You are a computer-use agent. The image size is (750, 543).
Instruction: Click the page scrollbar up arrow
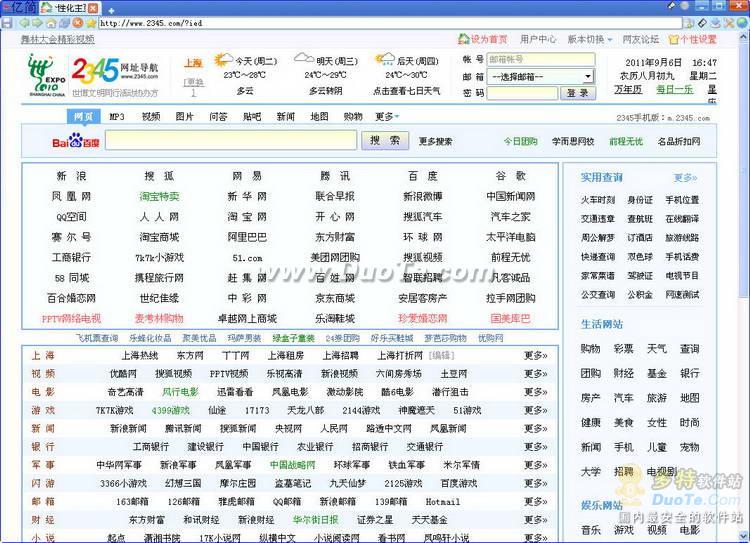(x=744, y=36)
